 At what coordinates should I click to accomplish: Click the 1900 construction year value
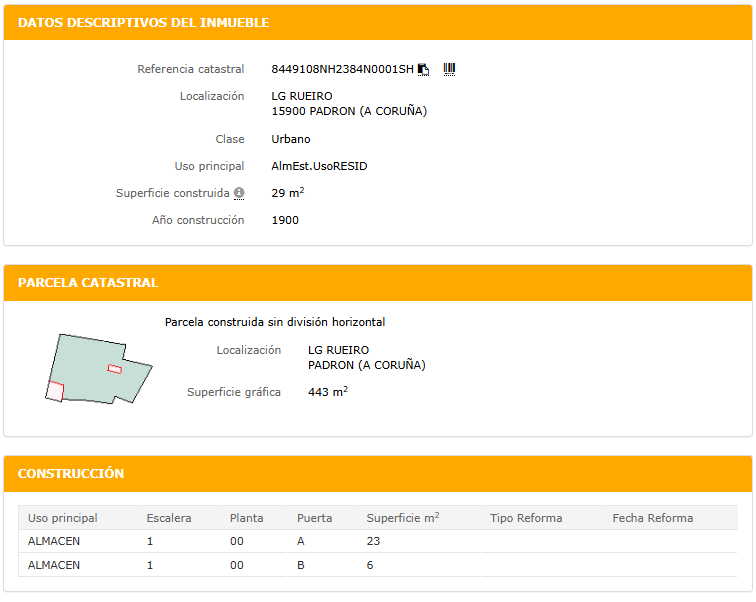[285, 220]
